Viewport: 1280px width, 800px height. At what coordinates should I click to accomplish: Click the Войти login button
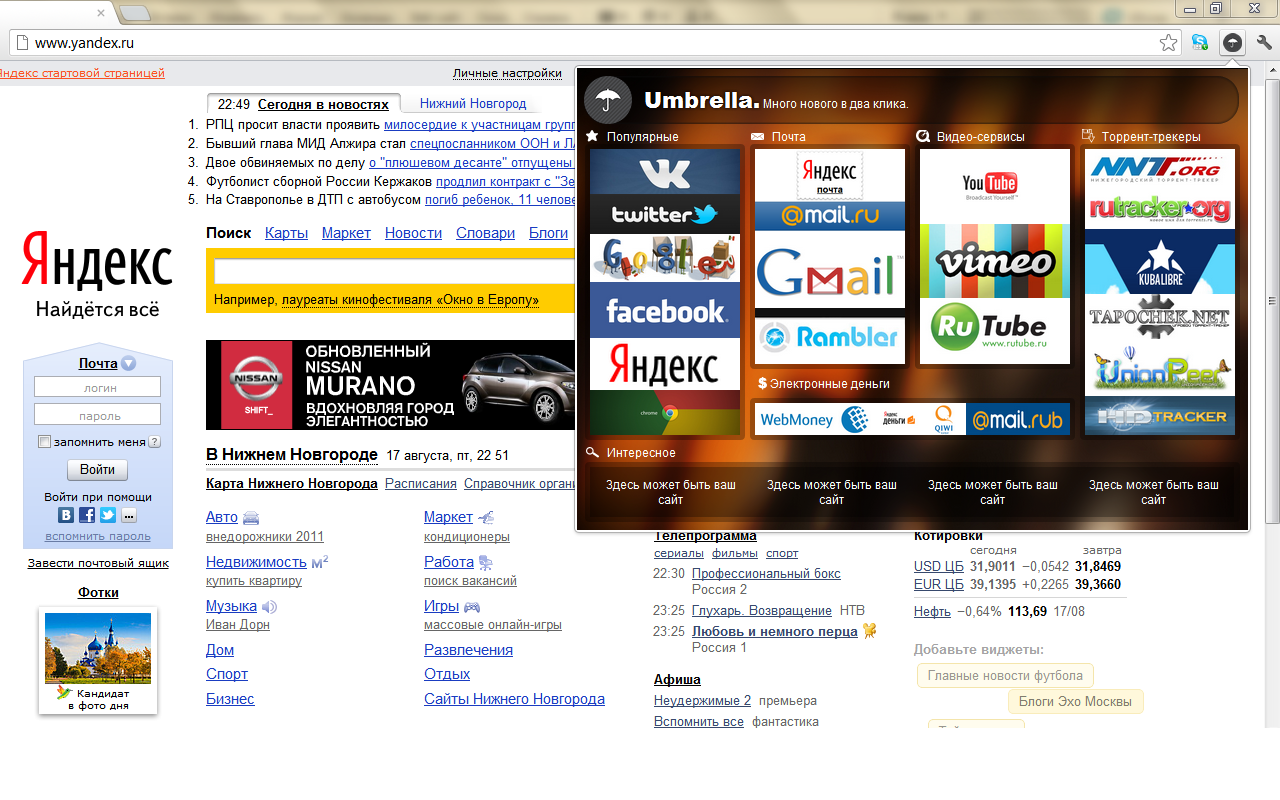pyautogui.click(x=97, y=470)
